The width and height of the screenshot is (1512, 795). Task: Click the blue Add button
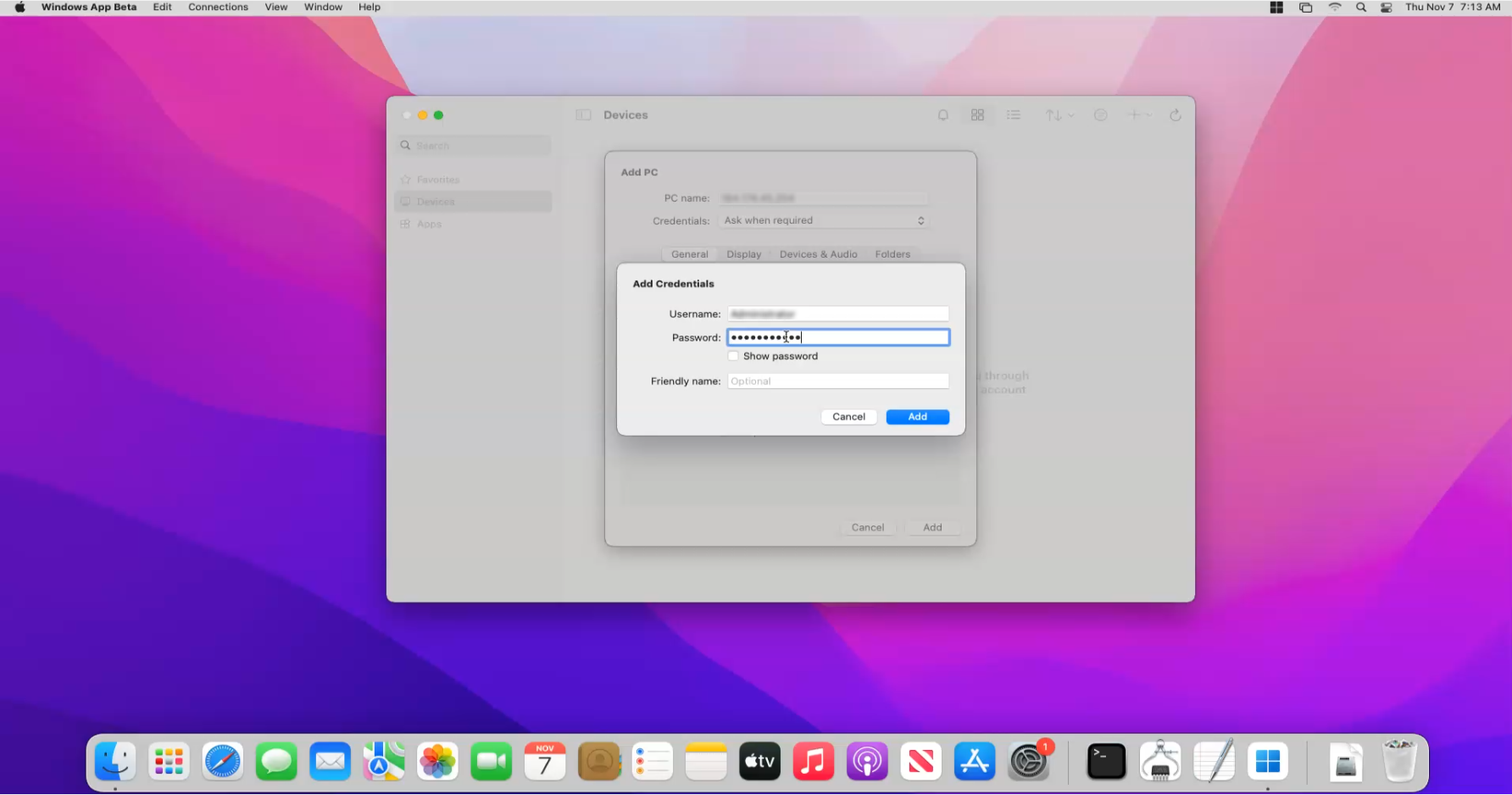pyautogui.click(x=917, y=417)
